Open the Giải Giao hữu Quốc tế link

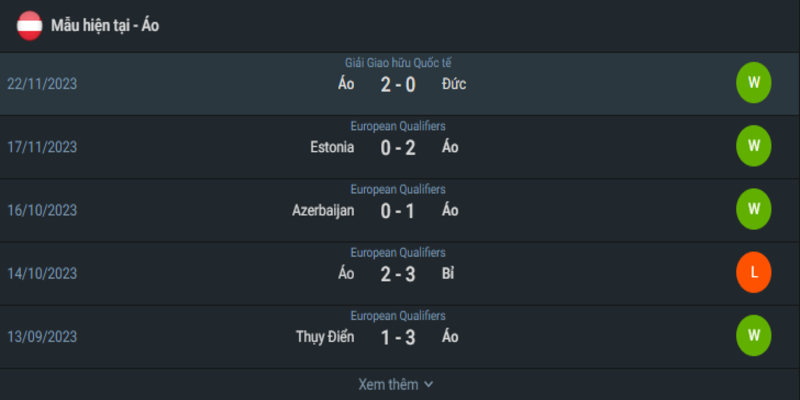[x=398, y=63]
